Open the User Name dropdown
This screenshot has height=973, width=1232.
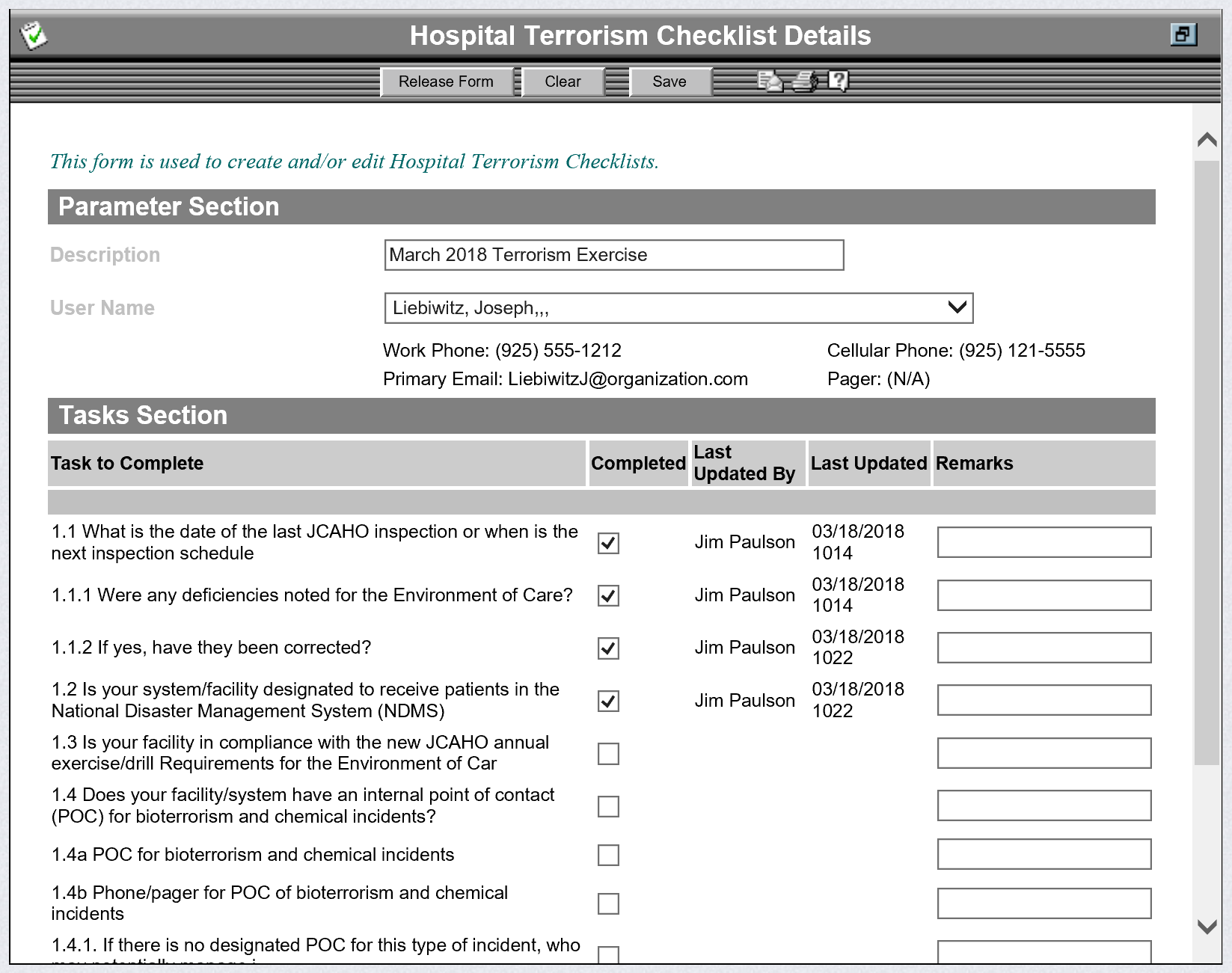pos(957,307)
